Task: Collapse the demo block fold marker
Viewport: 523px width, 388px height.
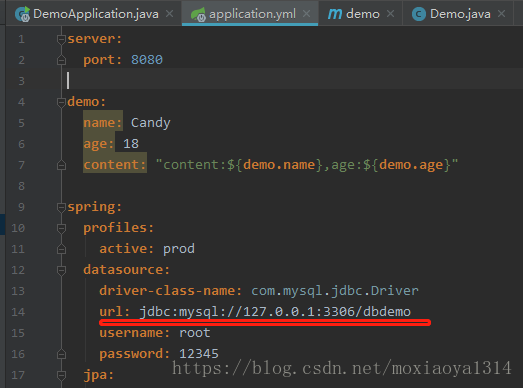Action: click(61, 102)
